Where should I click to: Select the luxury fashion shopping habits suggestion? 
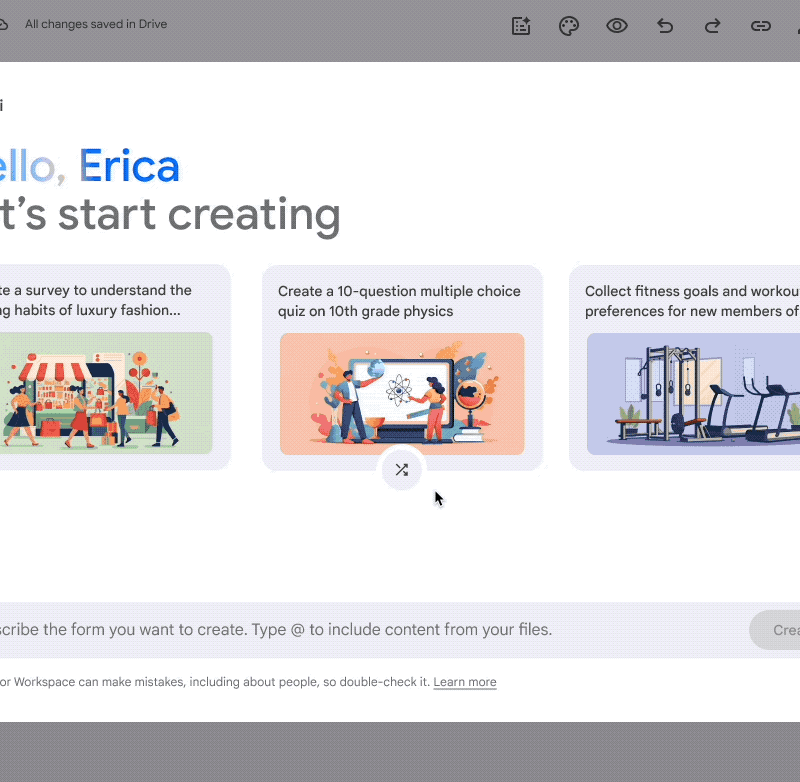95,301
